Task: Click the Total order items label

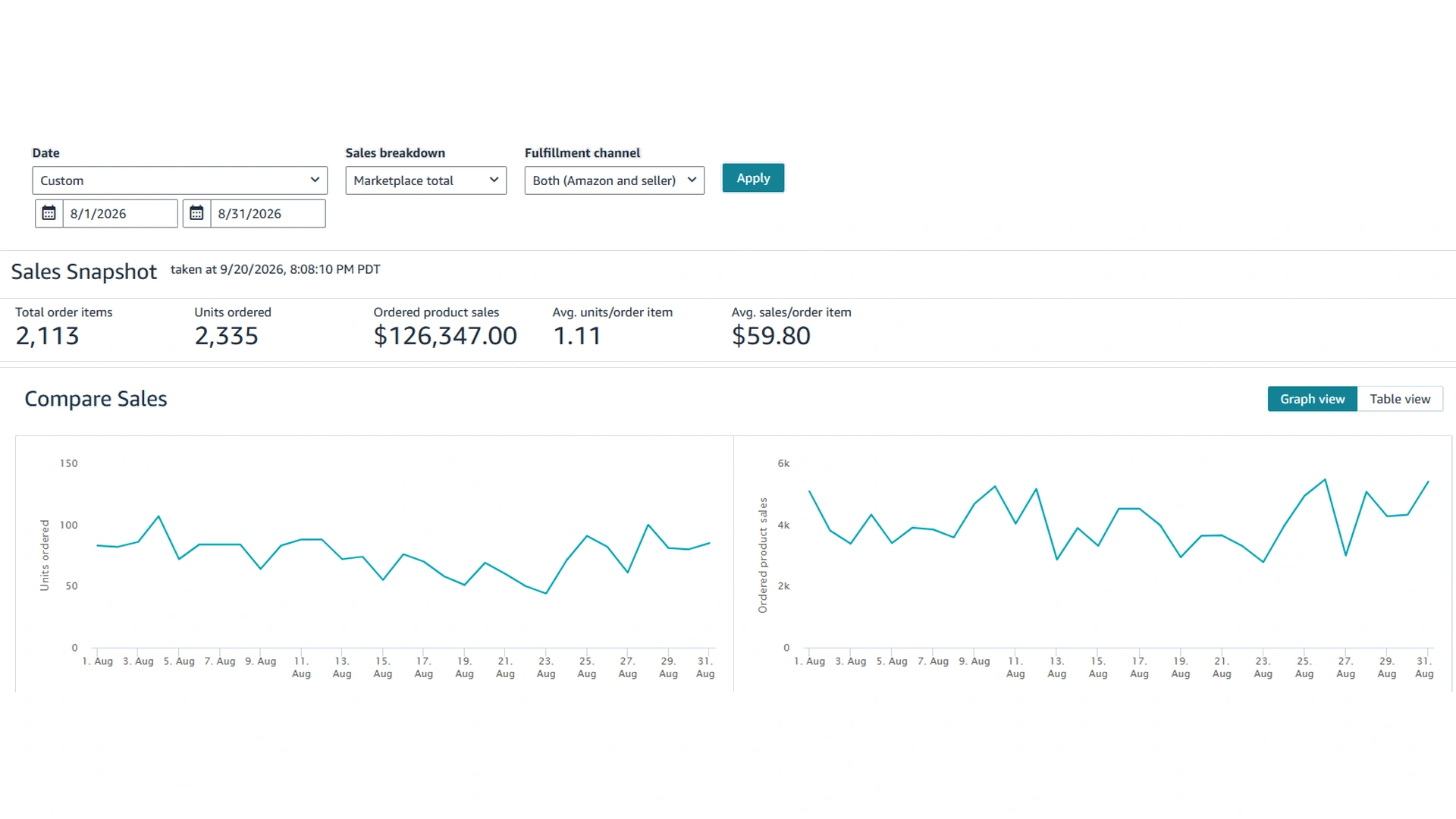Action: click(x=64, y=312)
